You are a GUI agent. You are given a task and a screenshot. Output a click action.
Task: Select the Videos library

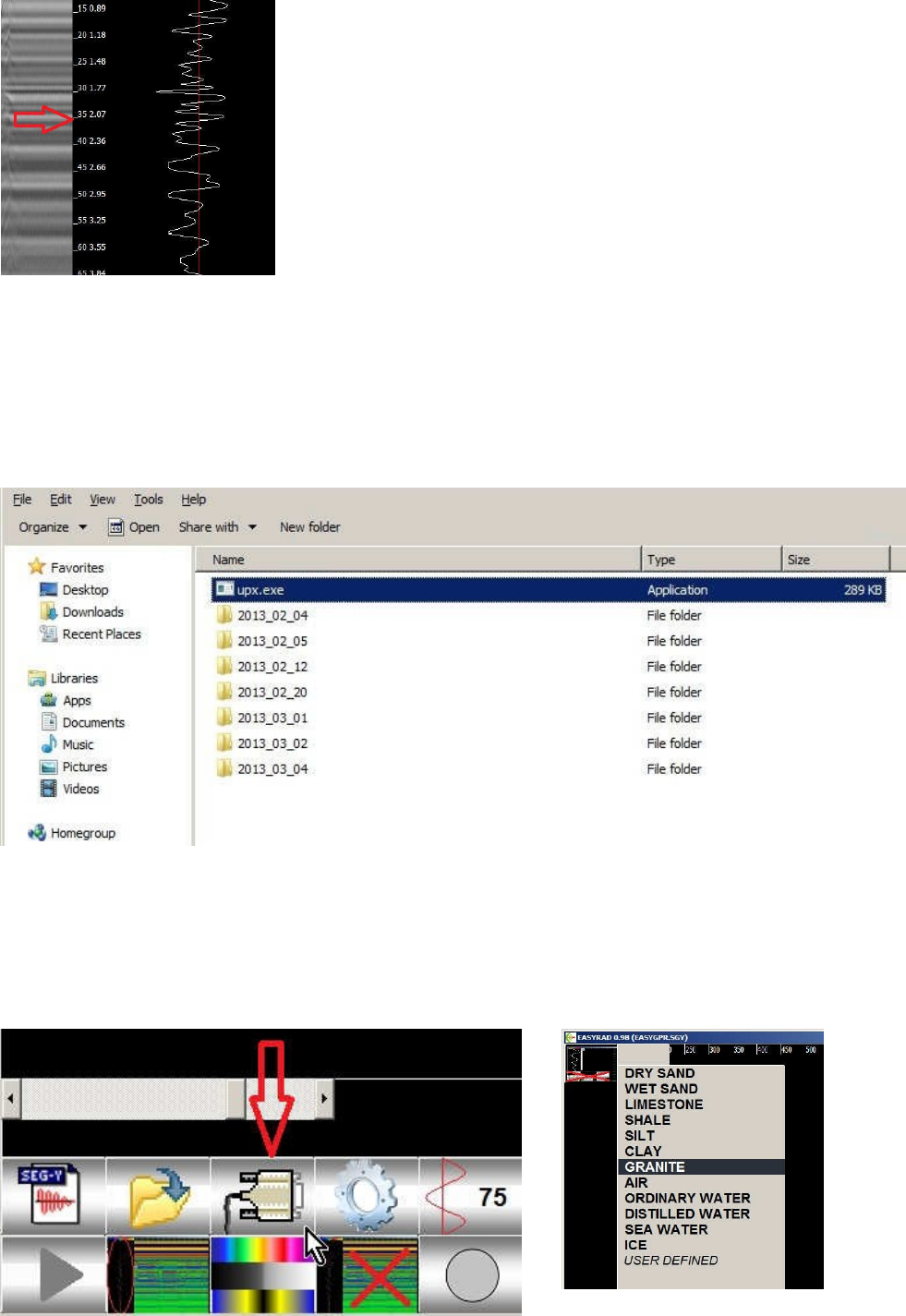(69, 789)
